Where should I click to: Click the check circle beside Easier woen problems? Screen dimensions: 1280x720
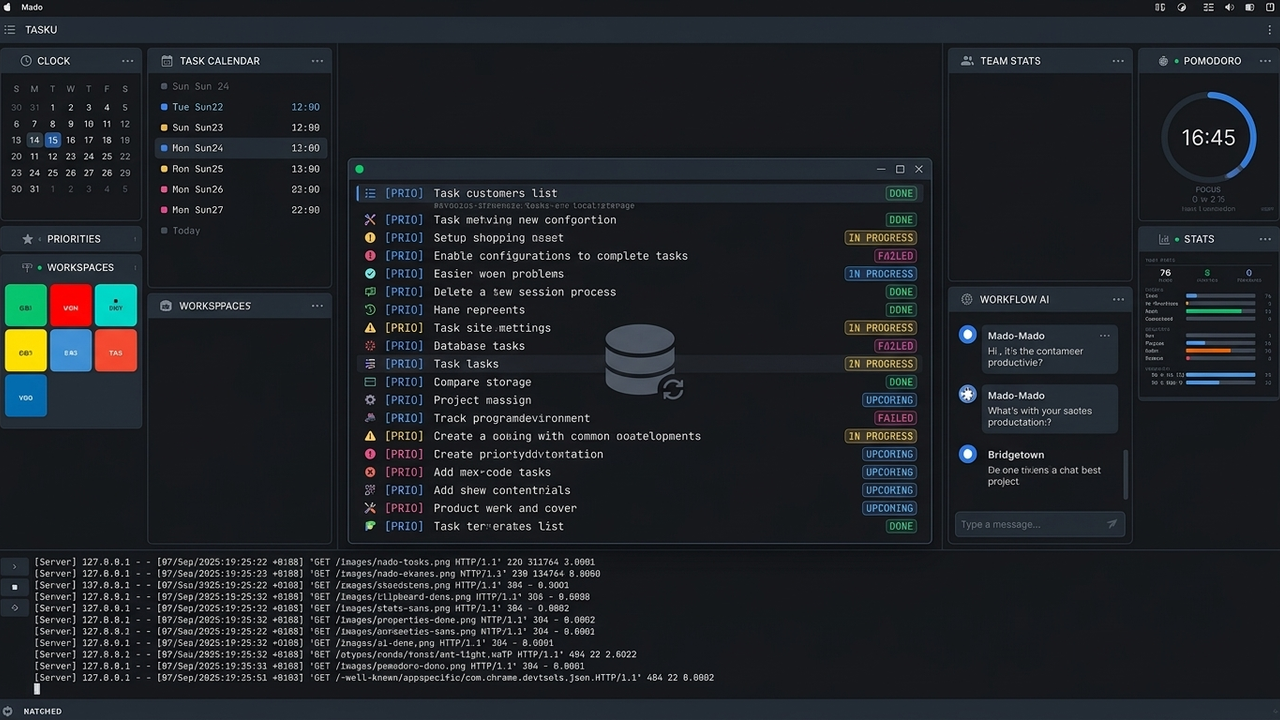[370, 274]
